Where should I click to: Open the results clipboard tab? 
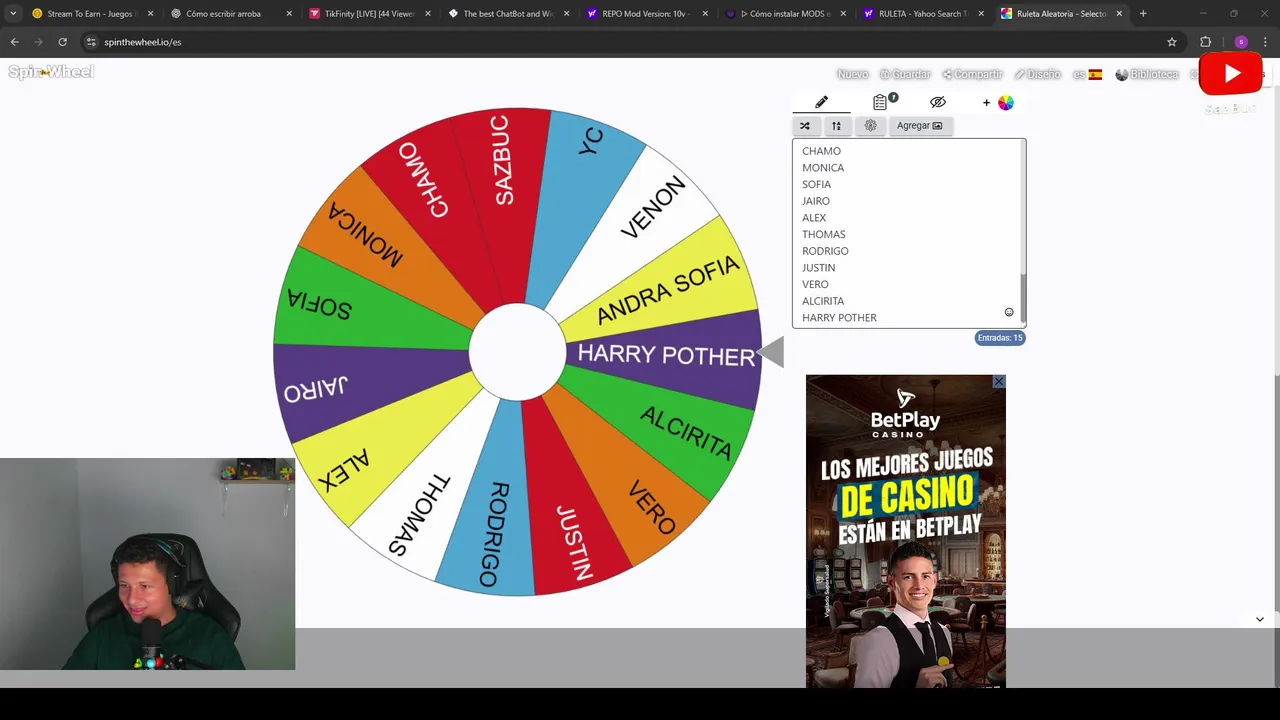[880, 102]
